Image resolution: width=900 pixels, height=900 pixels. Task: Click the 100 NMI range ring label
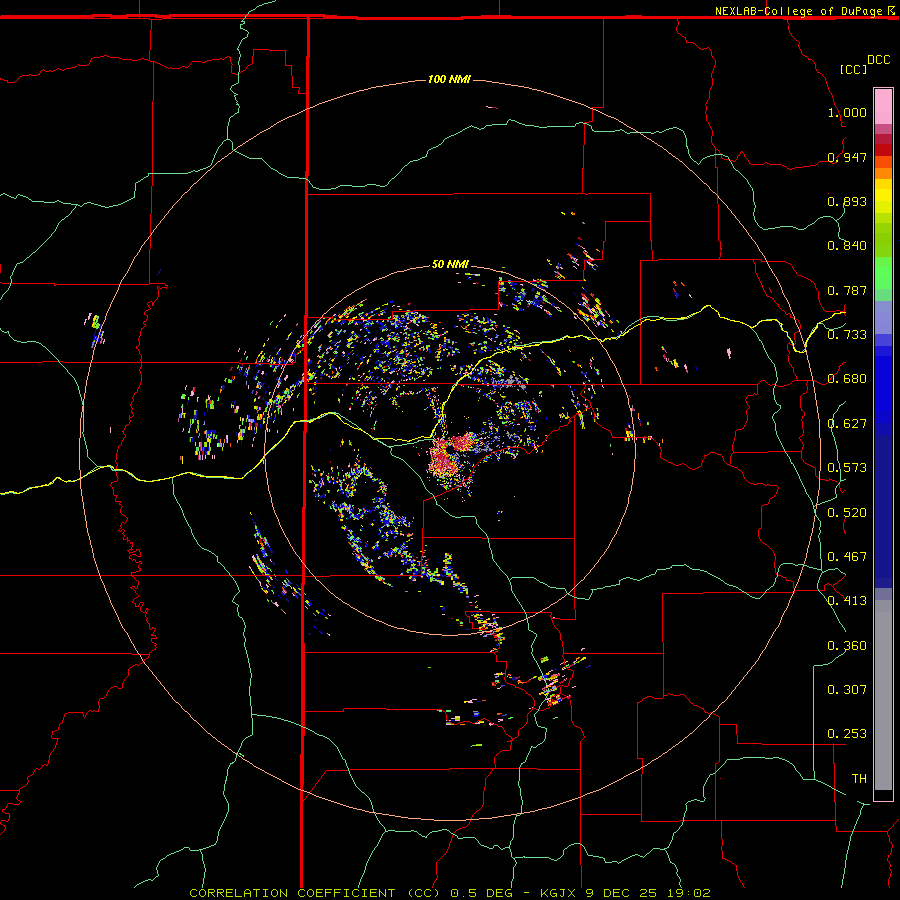pyautogui.click(x=449, y=79)
